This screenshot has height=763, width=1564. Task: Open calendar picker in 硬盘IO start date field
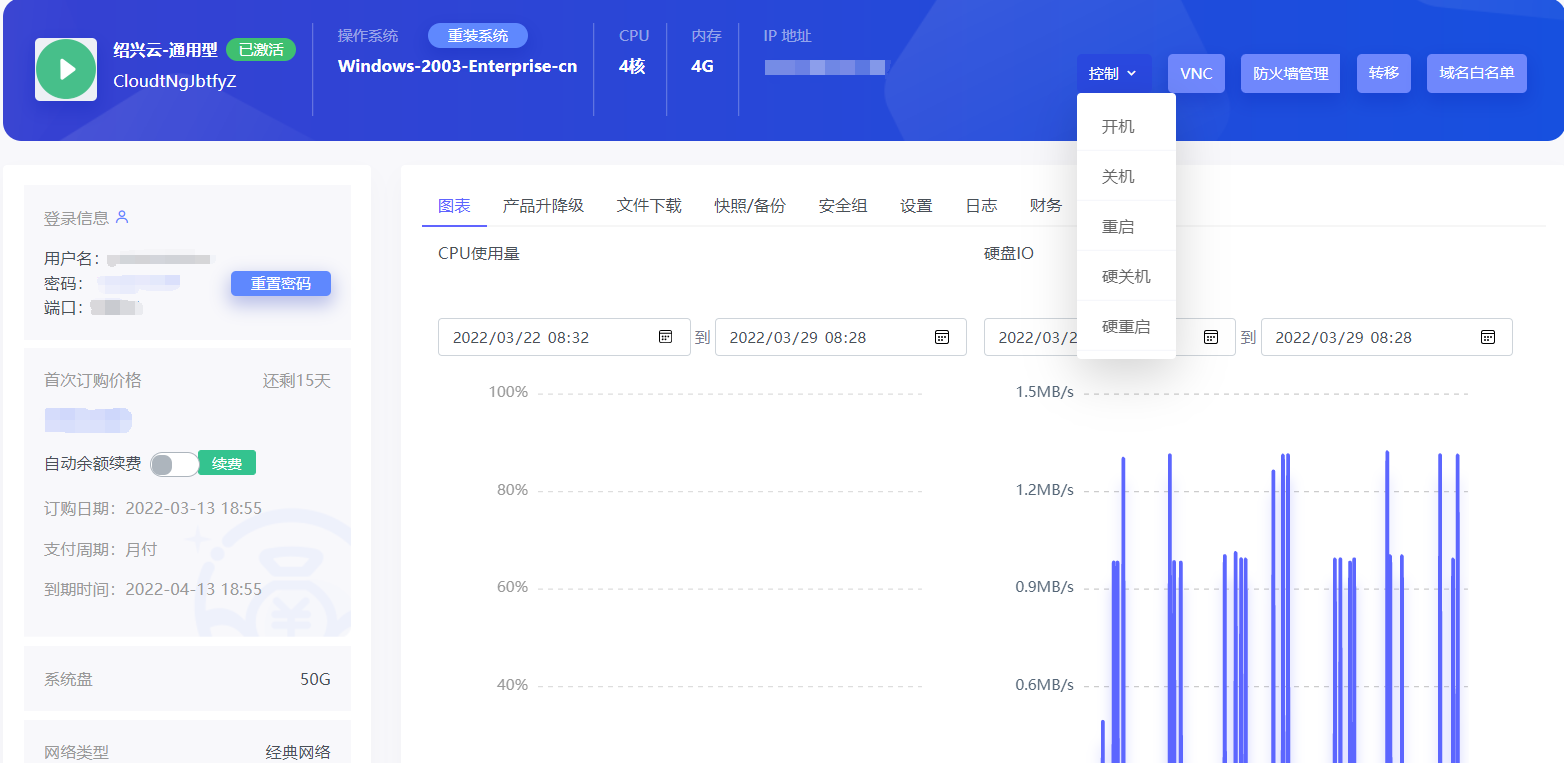click(x=1211, y=337)
